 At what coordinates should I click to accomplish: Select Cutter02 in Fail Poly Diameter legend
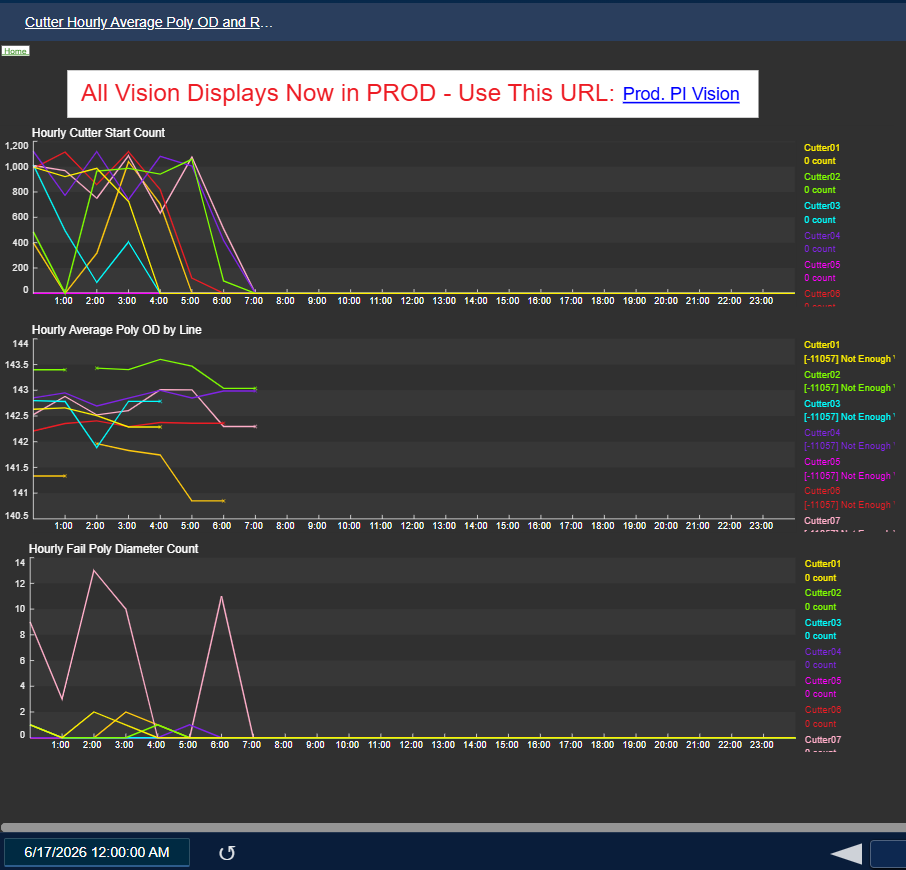[822, 593]
